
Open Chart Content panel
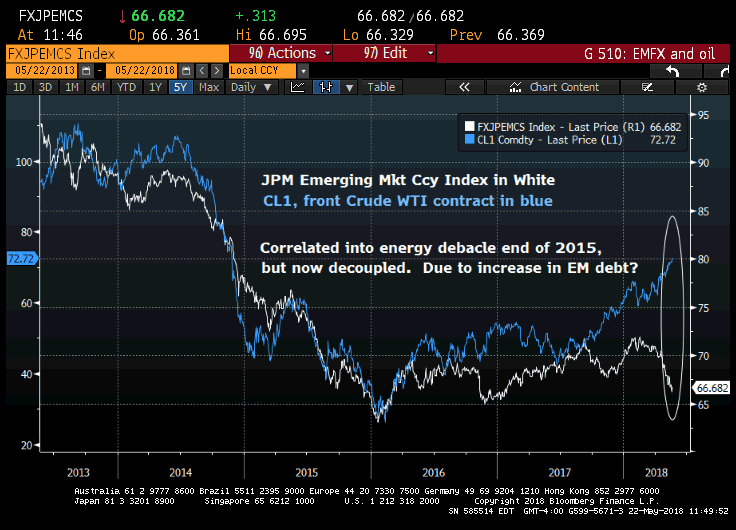coord(553,87)
